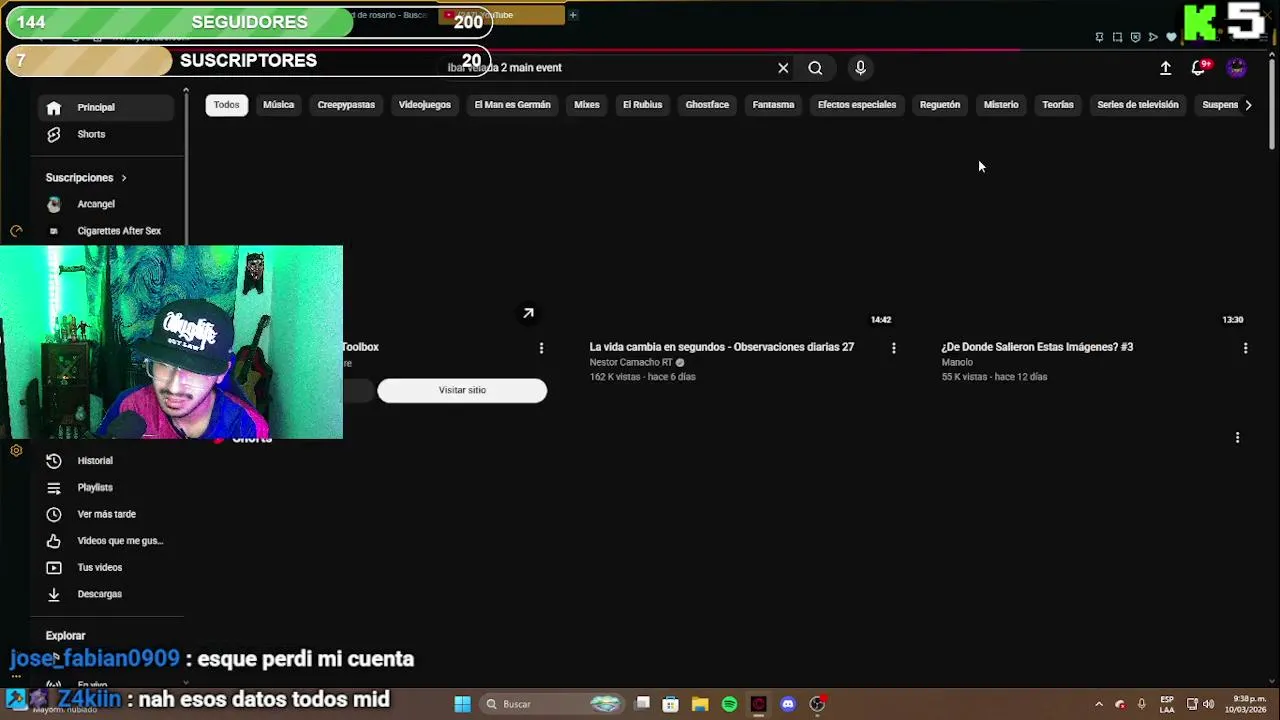Open options menu for Toolbox ad

541,348
